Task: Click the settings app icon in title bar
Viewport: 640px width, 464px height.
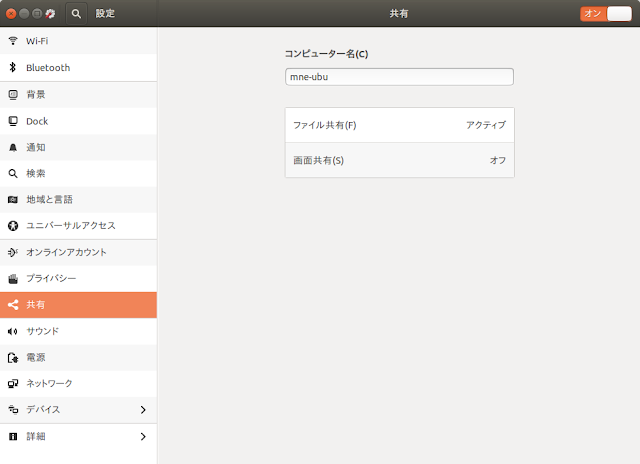Action: coord(50,13)
